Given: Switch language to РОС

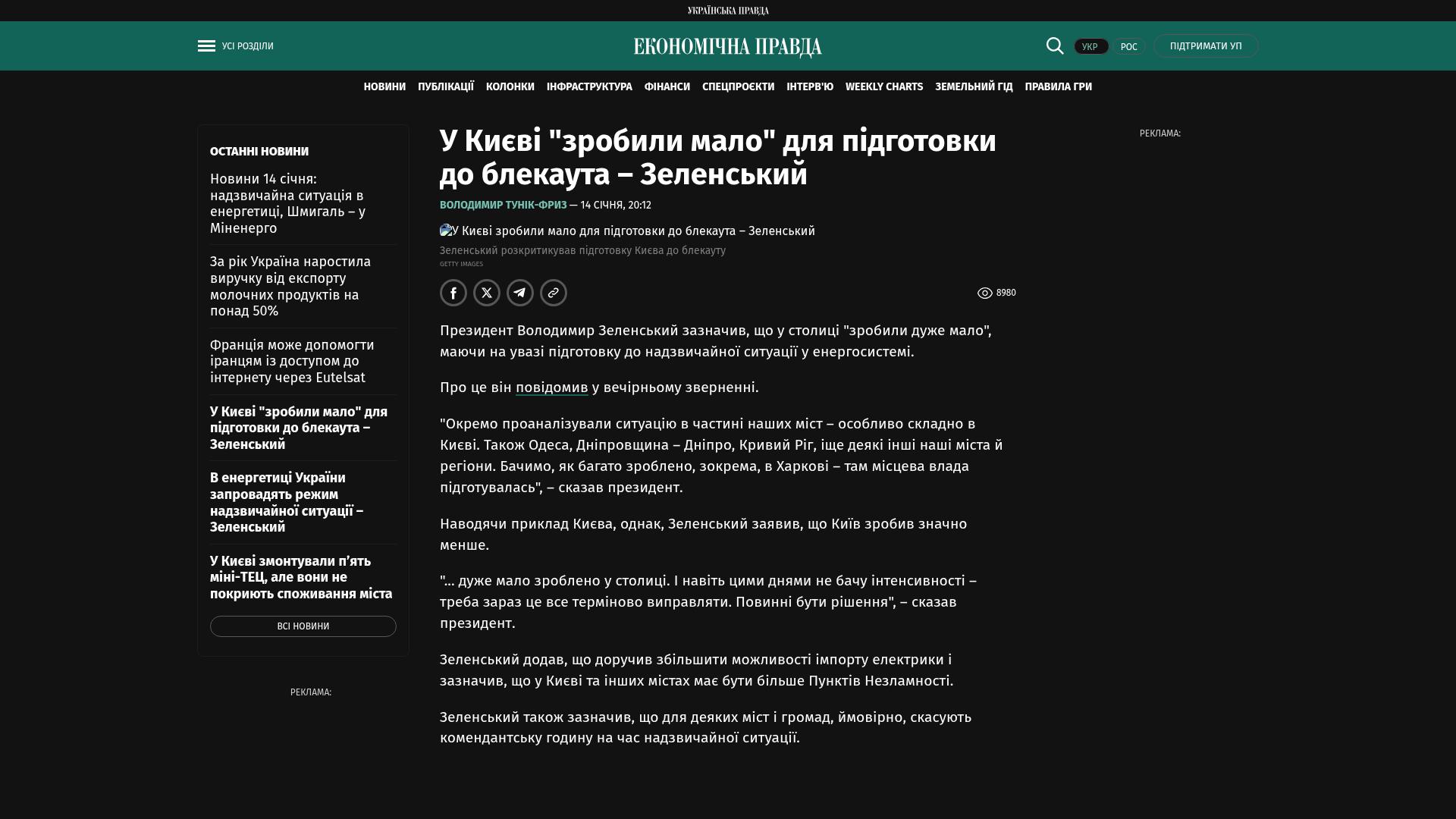Looking at the screenshot, I should [x=1128, y=46].
